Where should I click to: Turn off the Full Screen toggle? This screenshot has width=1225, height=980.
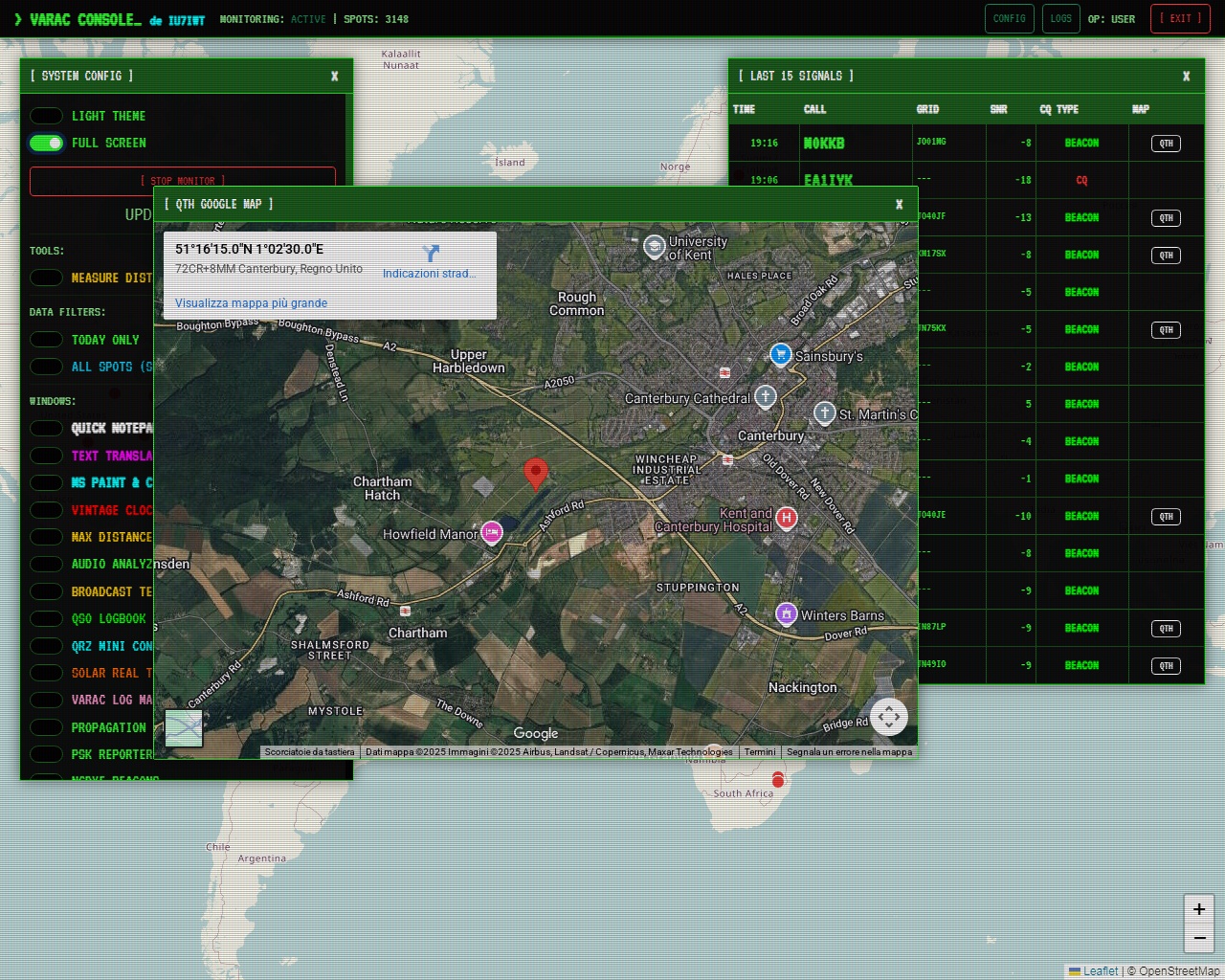46,143
